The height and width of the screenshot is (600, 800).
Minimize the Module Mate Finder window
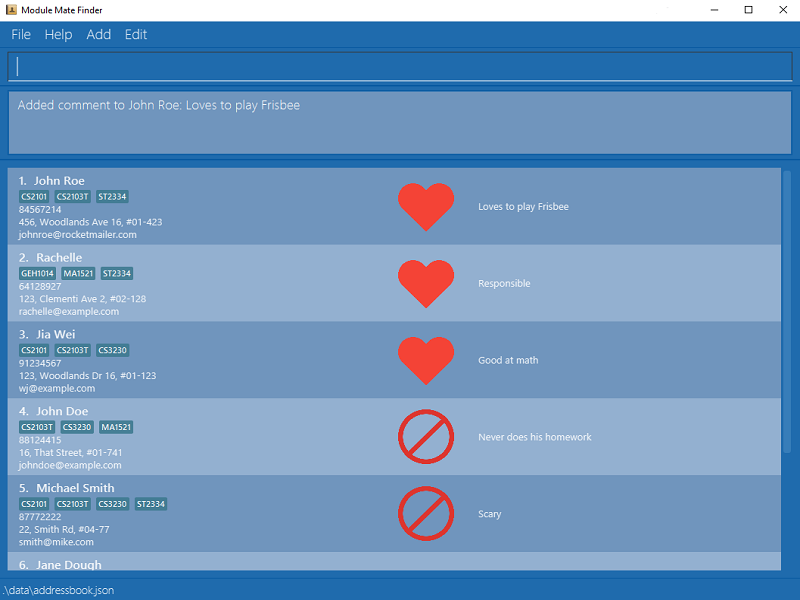pos(714,10)
